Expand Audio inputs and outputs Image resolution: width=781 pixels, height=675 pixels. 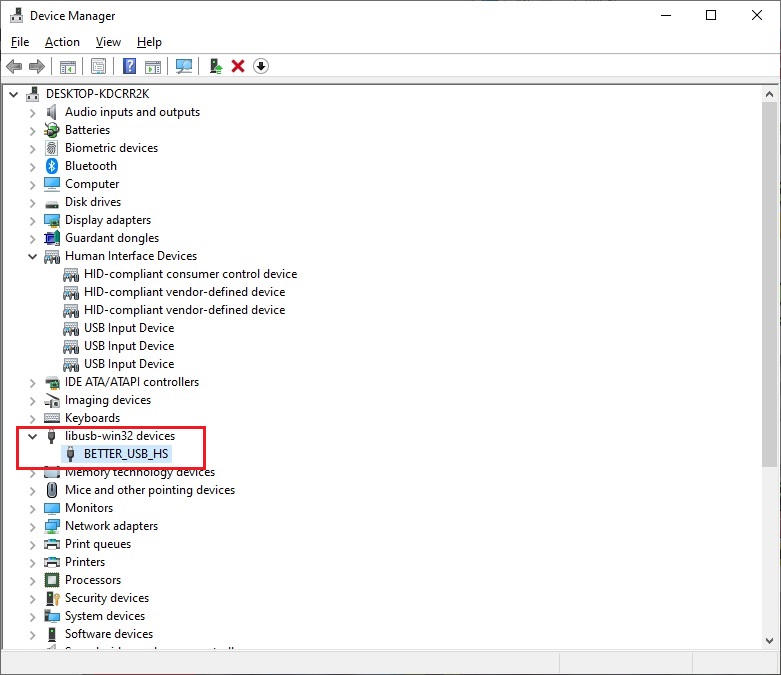pos(32,113)
